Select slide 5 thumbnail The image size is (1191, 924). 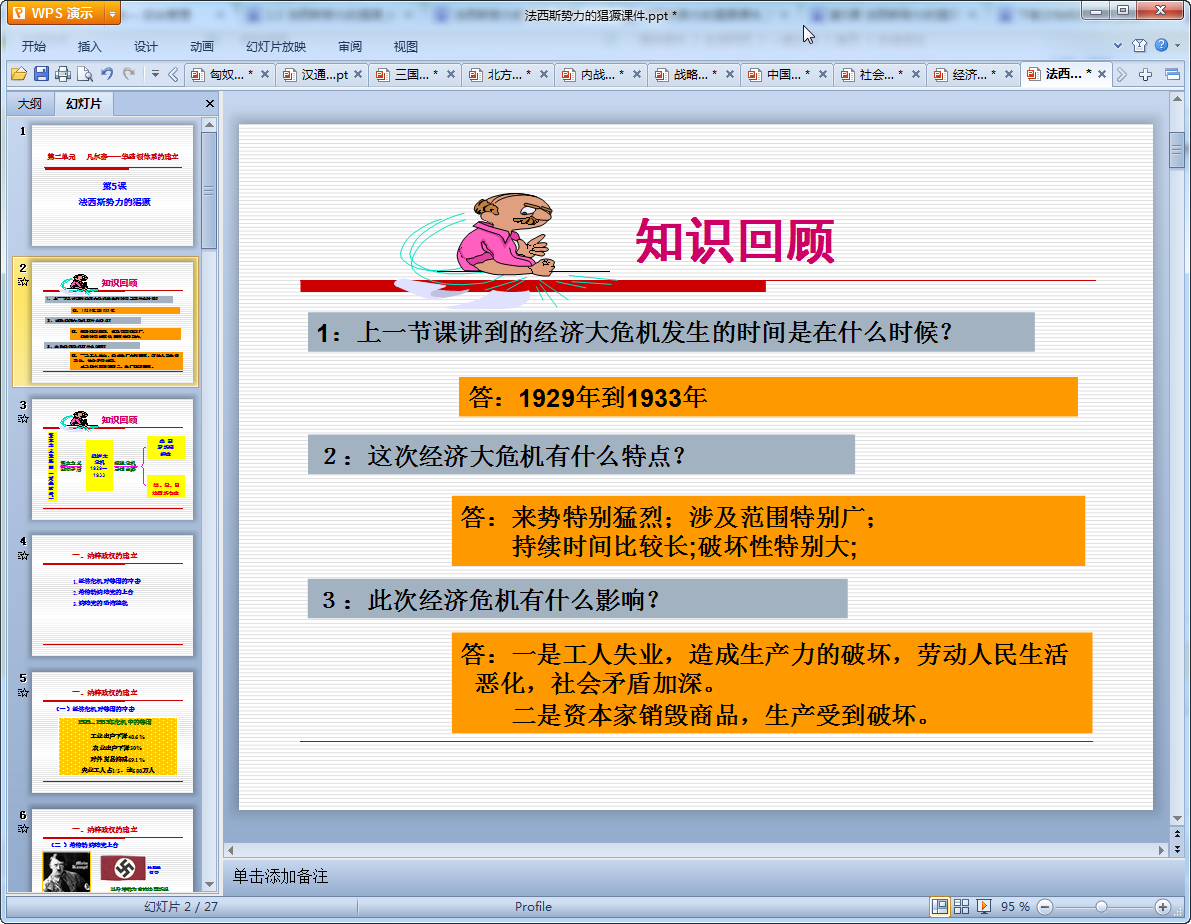click(112, 733)
